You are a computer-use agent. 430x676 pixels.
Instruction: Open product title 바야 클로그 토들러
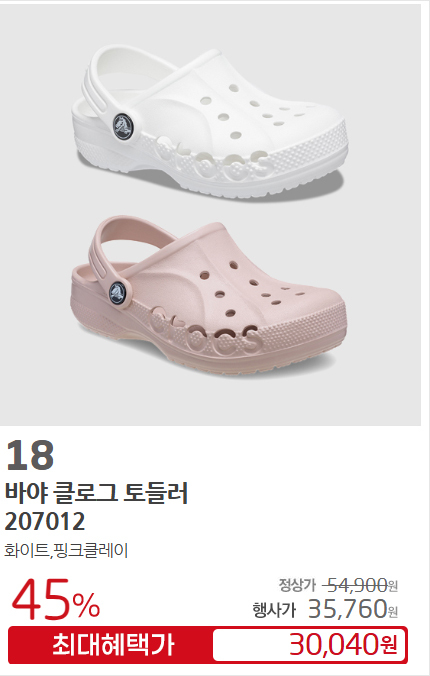(x=97, y=493)
